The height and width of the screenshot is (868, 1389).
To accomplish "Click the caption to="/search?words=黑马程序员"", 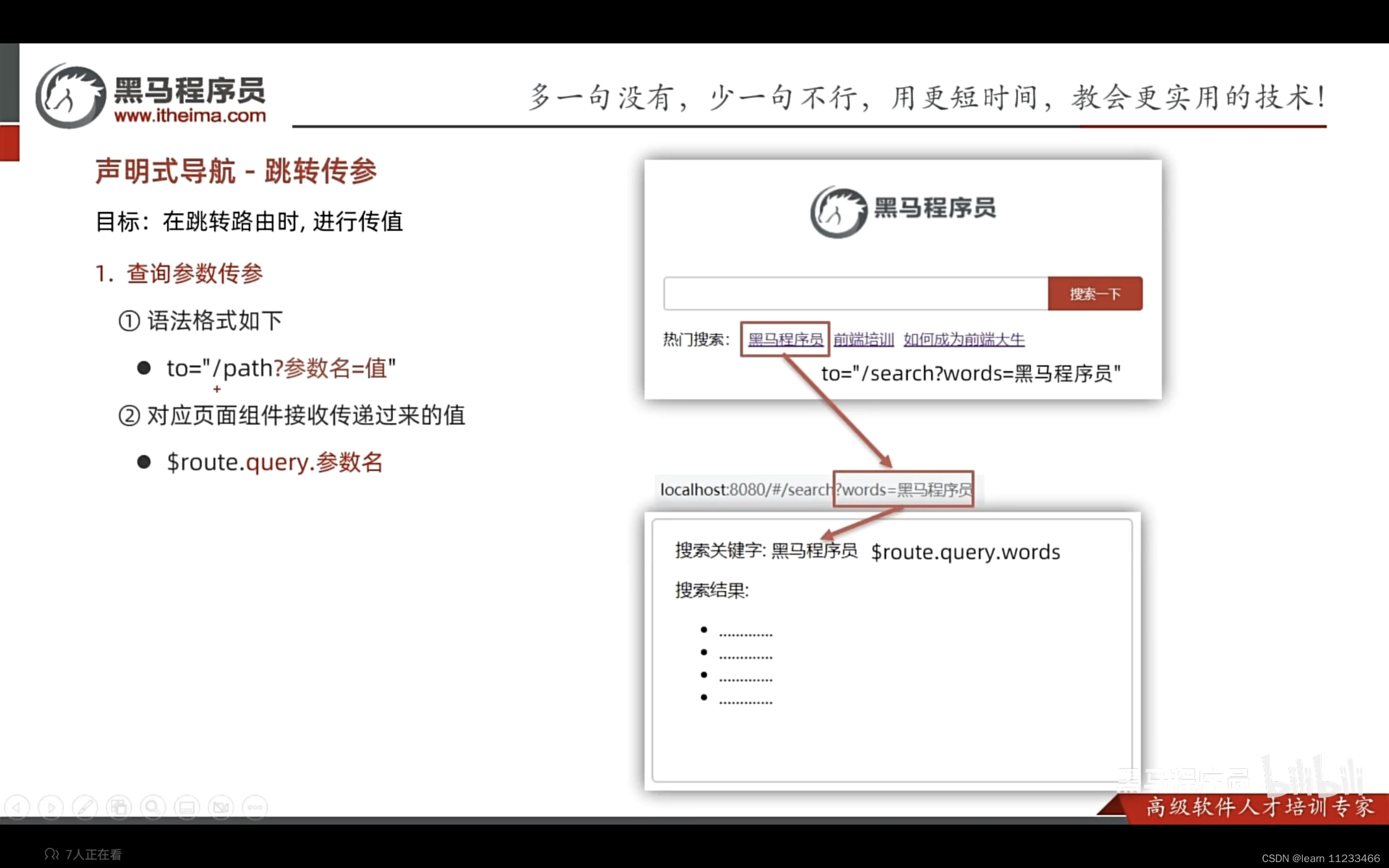I will [971, 374].
